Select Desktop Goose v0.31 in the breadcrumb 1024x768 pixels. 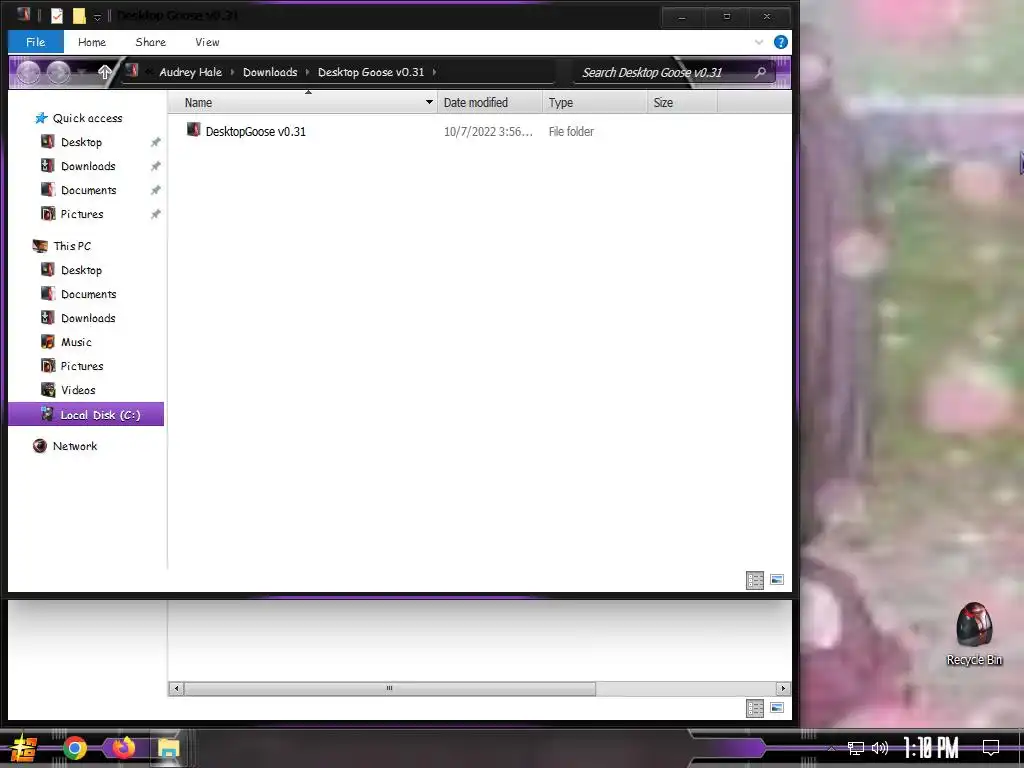pos(371,72)
